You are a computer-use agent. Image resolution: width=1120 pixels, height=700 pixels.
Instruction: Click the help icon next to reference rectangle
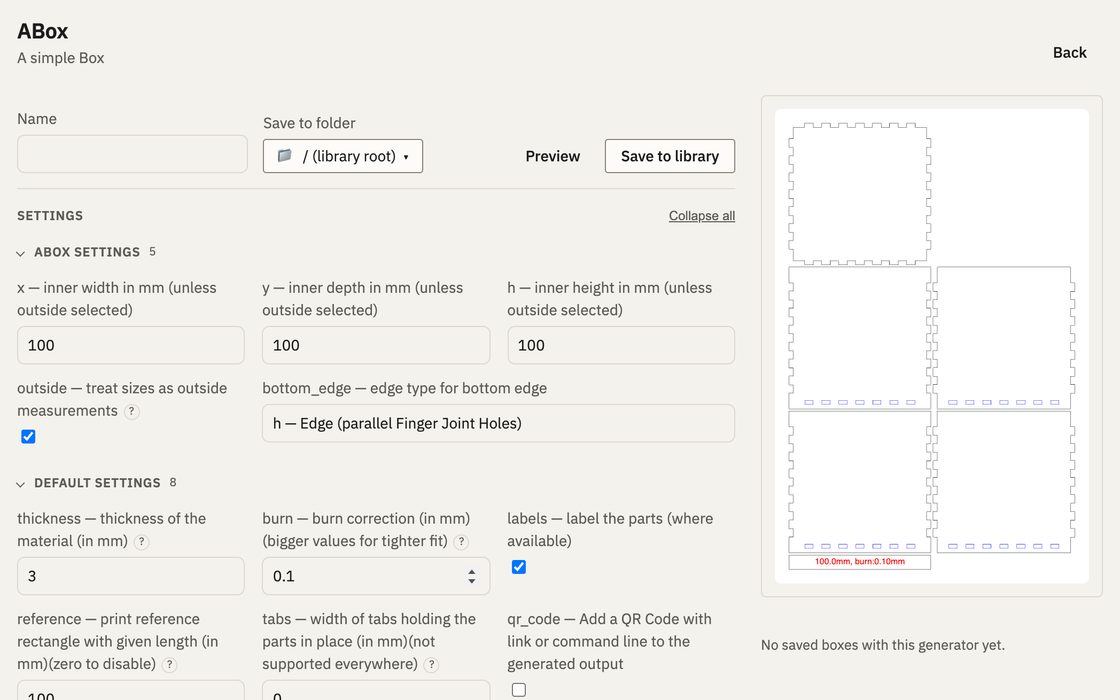(x=169, y=665)
